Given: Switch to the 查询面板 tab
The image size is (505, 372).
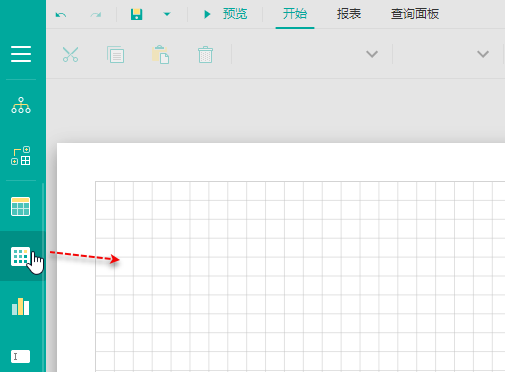Looking at the screenshot, I should (415, 14).
